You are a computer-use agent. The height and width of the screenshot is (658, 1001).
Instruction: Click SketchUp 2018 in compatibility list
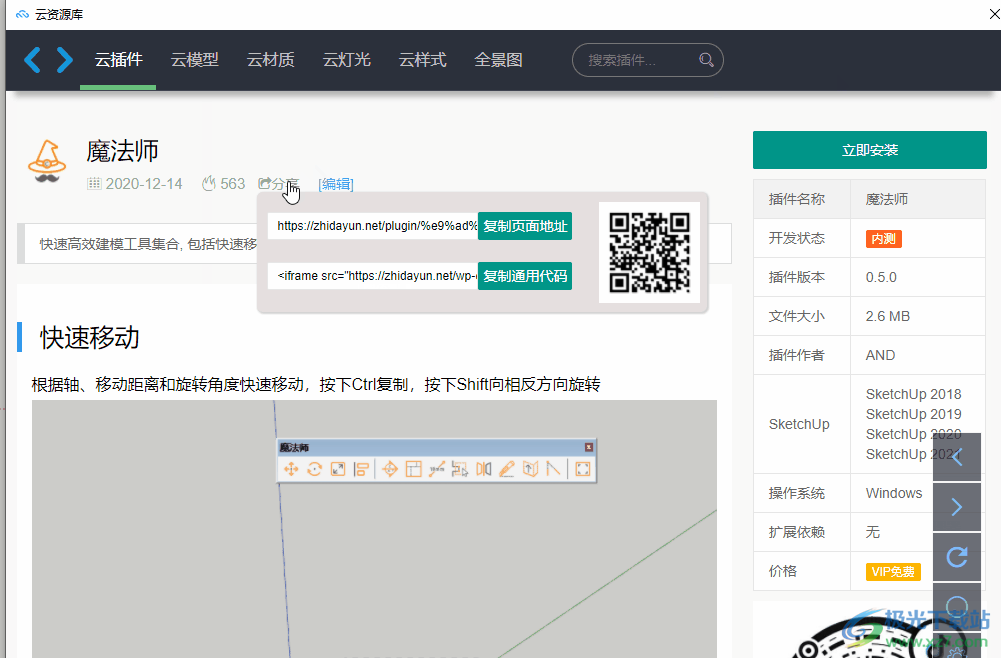point(914,394)
